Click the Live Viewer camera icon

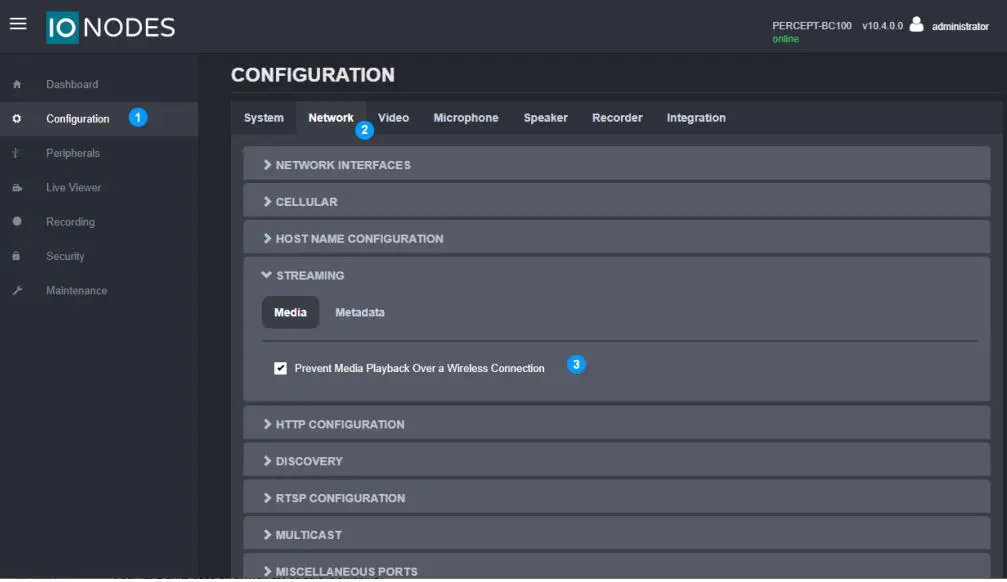(x=16, y=188)
